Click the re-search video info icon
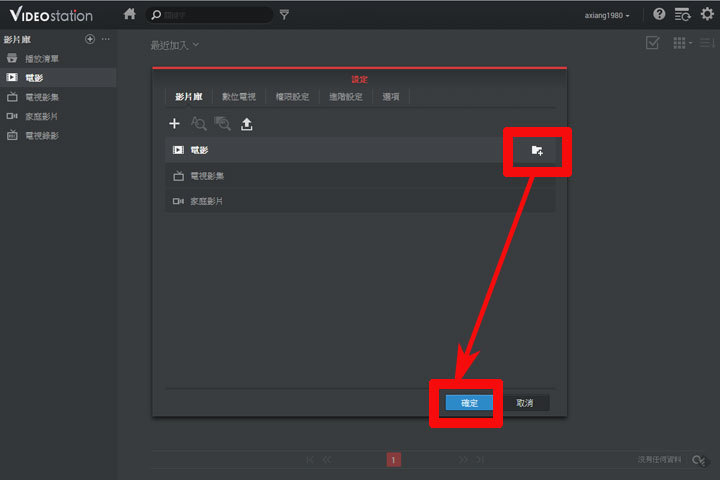 click(198, 124)
